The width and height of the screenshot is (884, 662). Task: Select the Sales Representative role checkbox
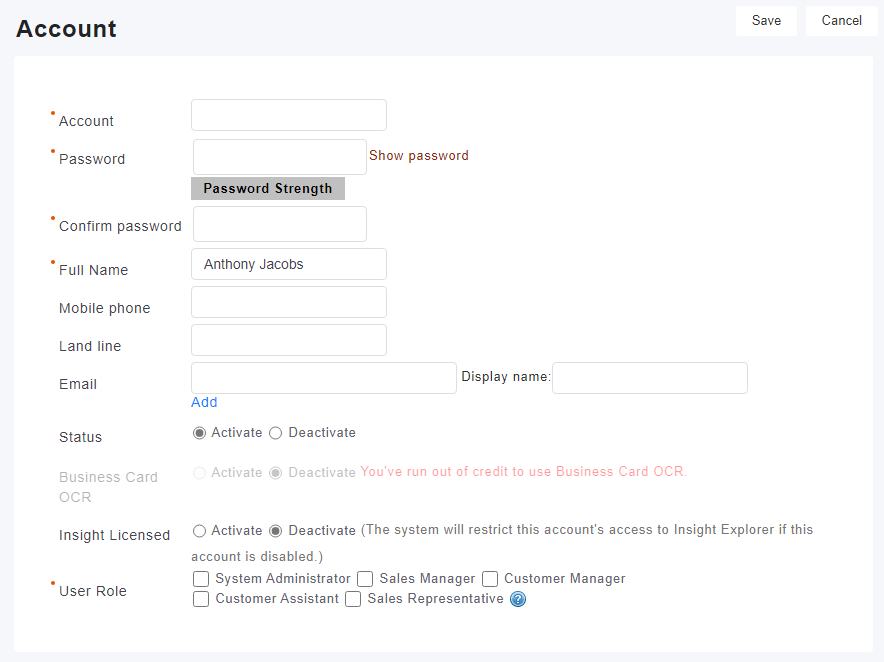point(353,599)
